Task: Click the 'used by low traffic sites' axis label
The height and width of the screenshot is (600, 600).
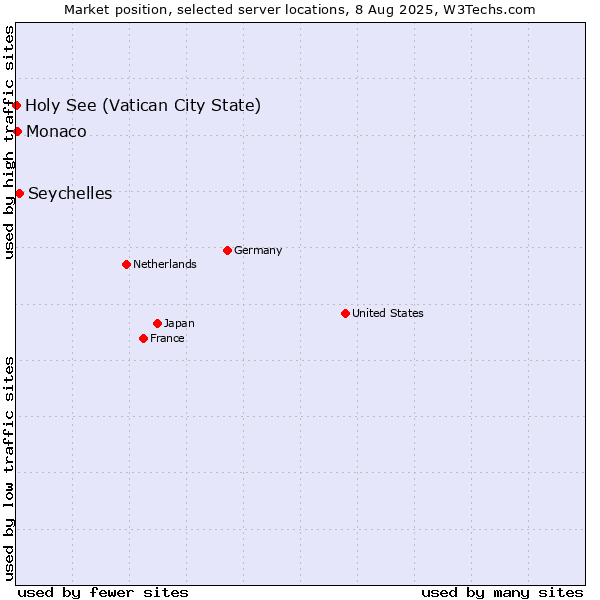Action: tap(9, 469)
